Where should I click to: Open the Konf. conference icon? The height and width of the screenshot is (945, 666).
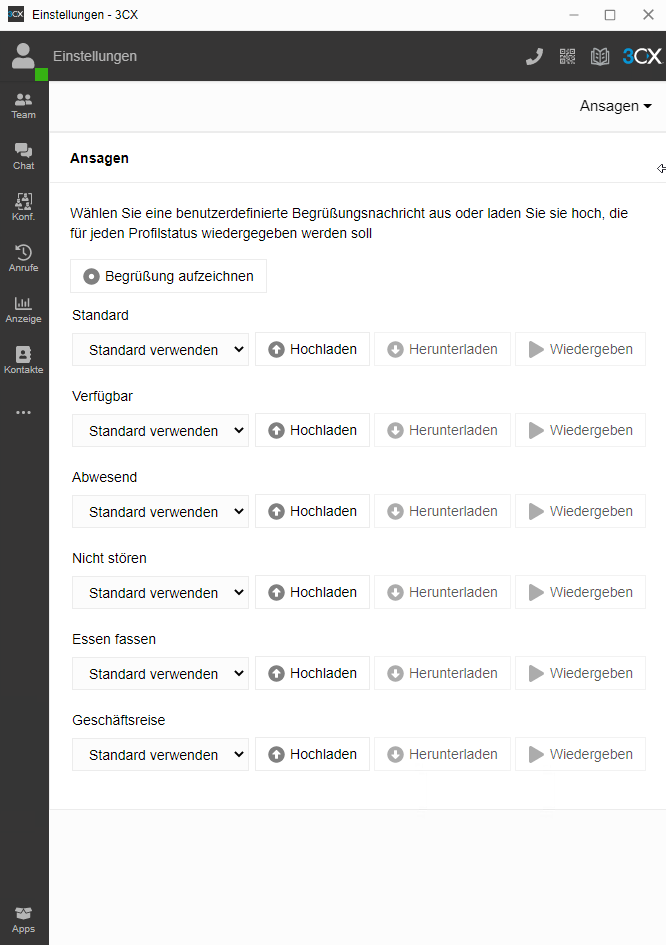pyautogui.click(x=23, y=206)
